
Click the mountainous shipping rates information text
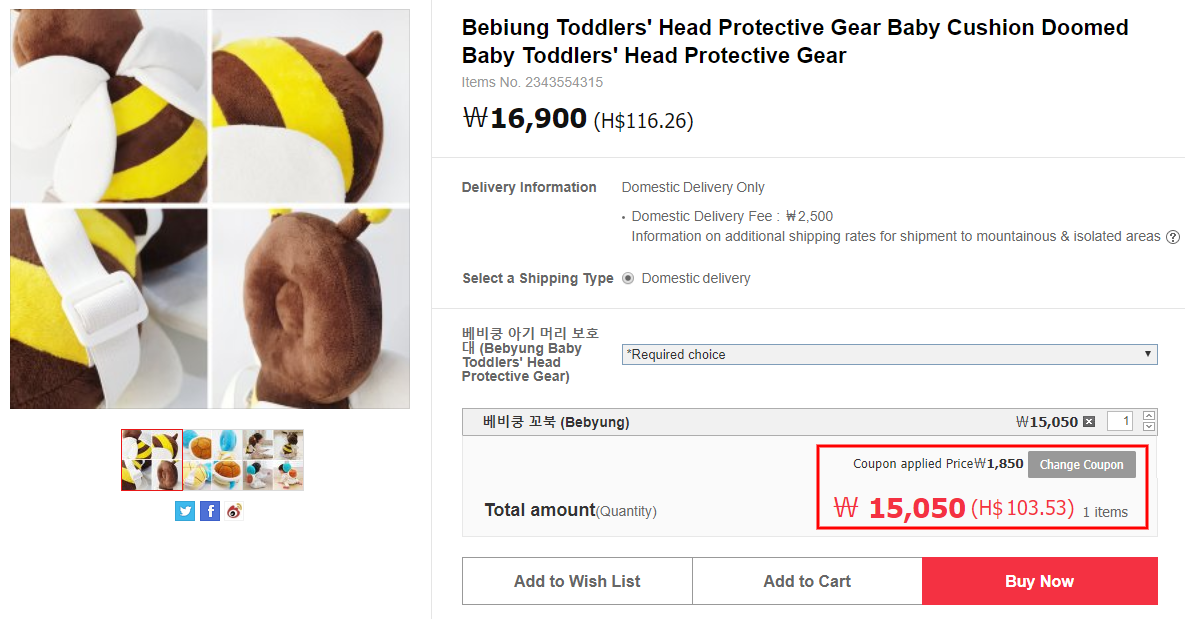click(895, 237)
